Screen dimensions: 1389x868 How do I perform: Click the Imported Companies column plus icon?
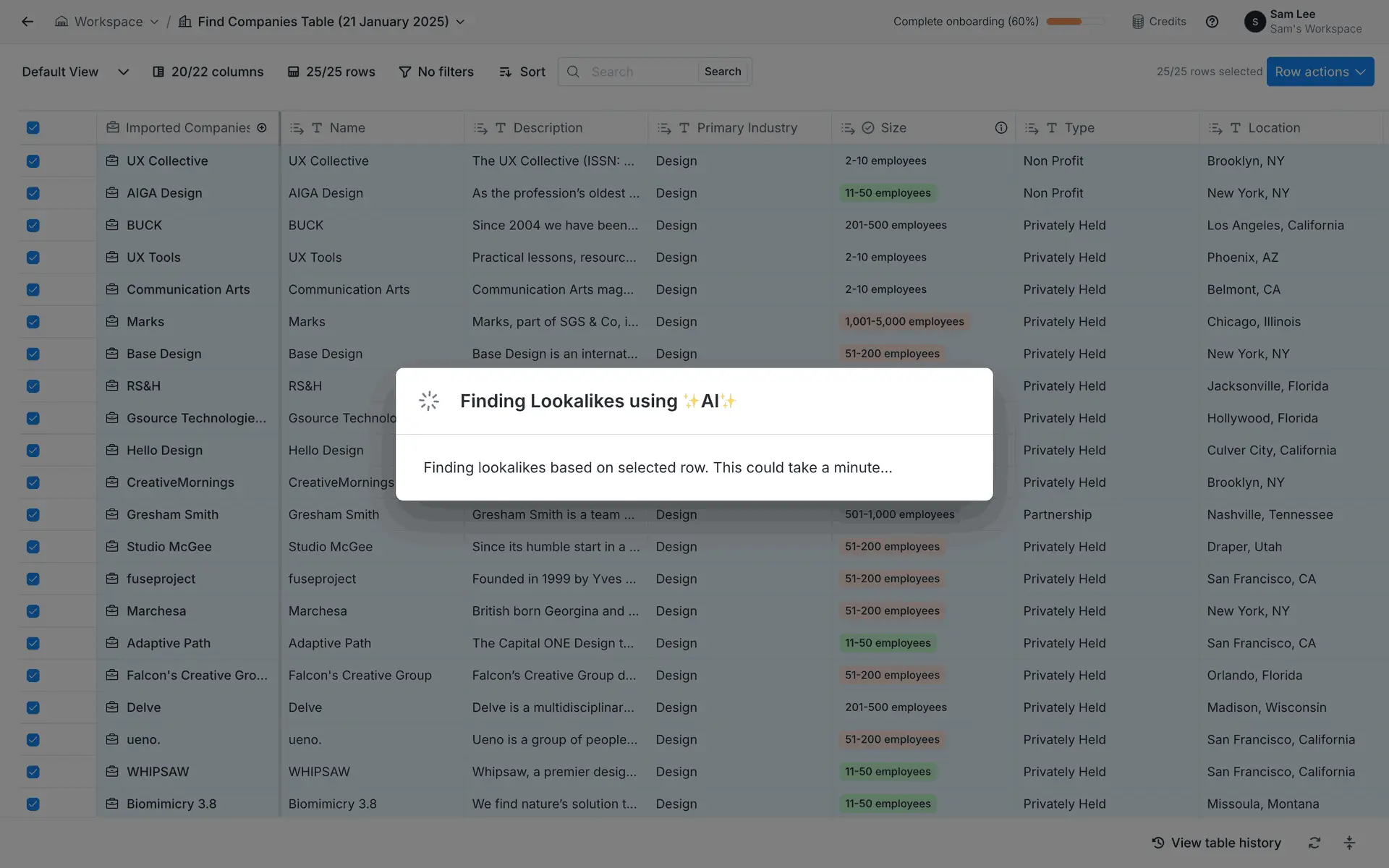point(262,128)
